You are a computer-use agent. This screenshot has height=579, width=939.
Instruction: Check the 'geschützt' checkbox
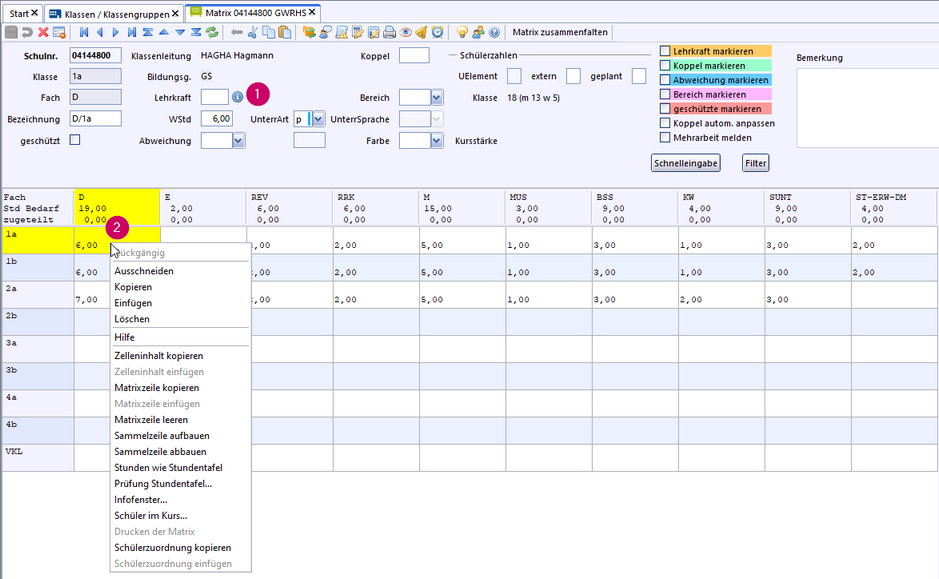click(75, 140)
